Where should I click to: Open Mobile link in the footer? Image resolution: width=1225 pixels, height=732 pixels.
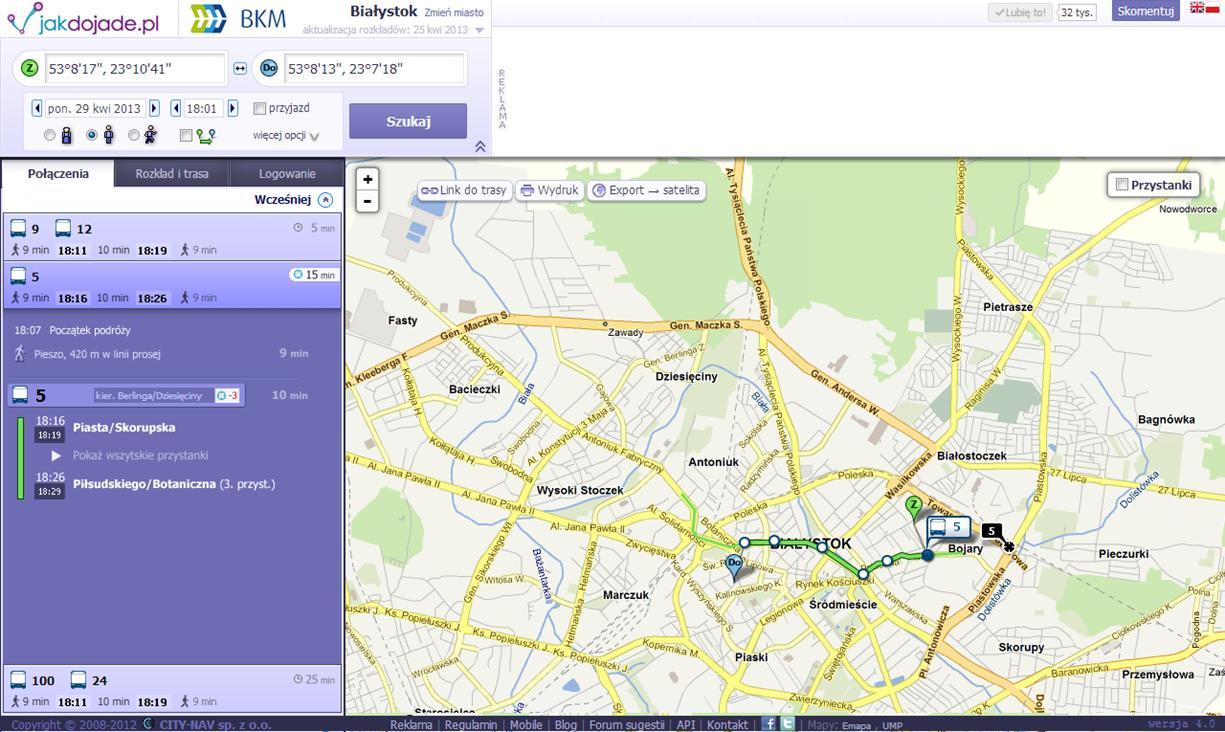coord(526,724)
